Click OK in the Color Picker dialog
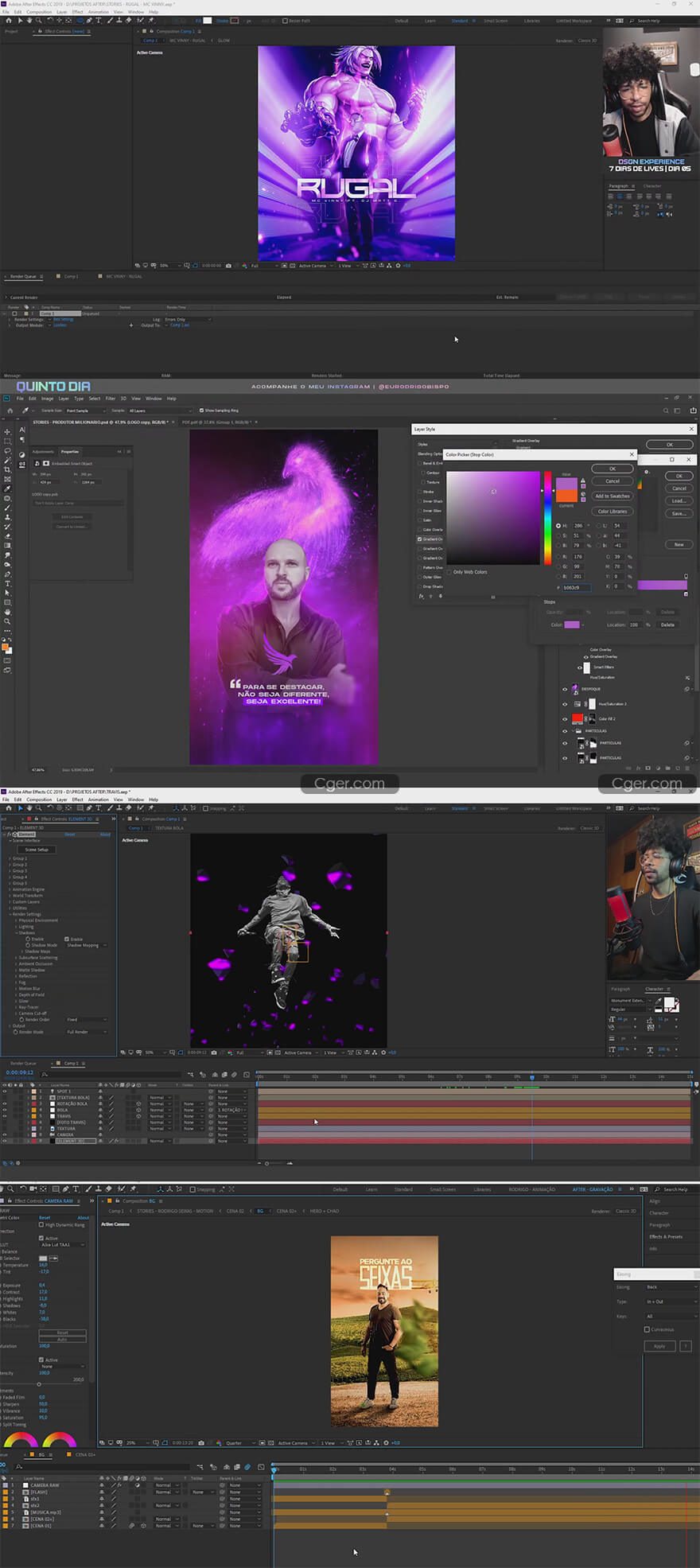The width and height of the screenshot is (700, 1568). (x=612, y=469)
